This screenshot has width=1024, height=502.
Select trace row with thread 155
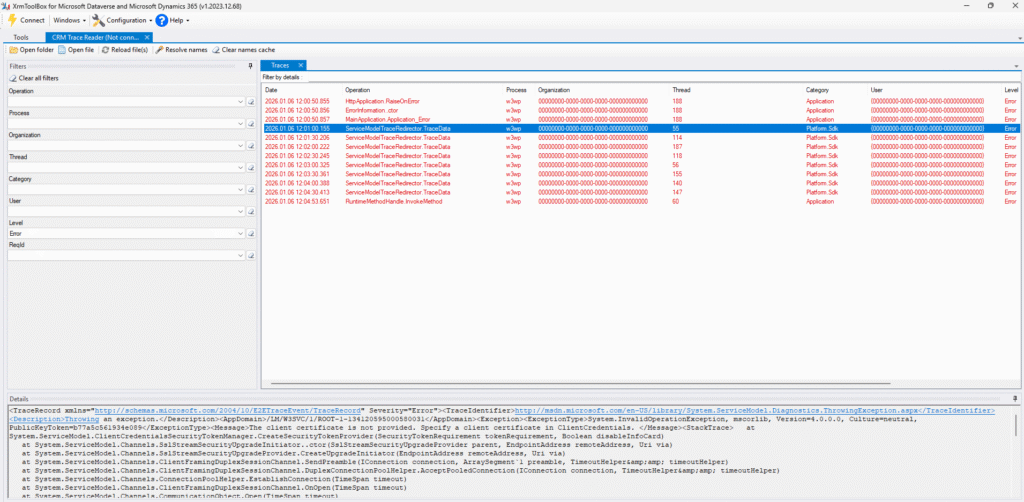tap(640, 174)
